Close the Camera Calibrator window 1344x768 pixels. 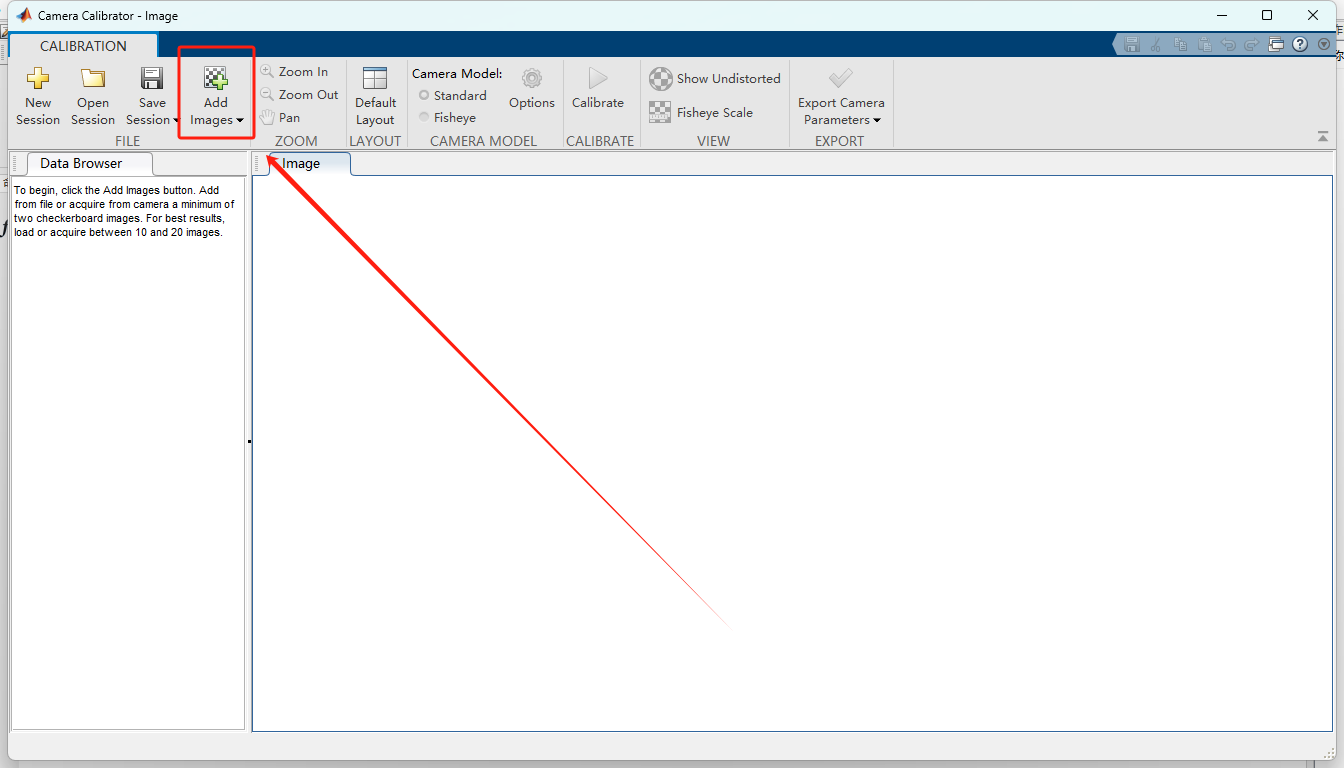click(x=1314, y=15)
